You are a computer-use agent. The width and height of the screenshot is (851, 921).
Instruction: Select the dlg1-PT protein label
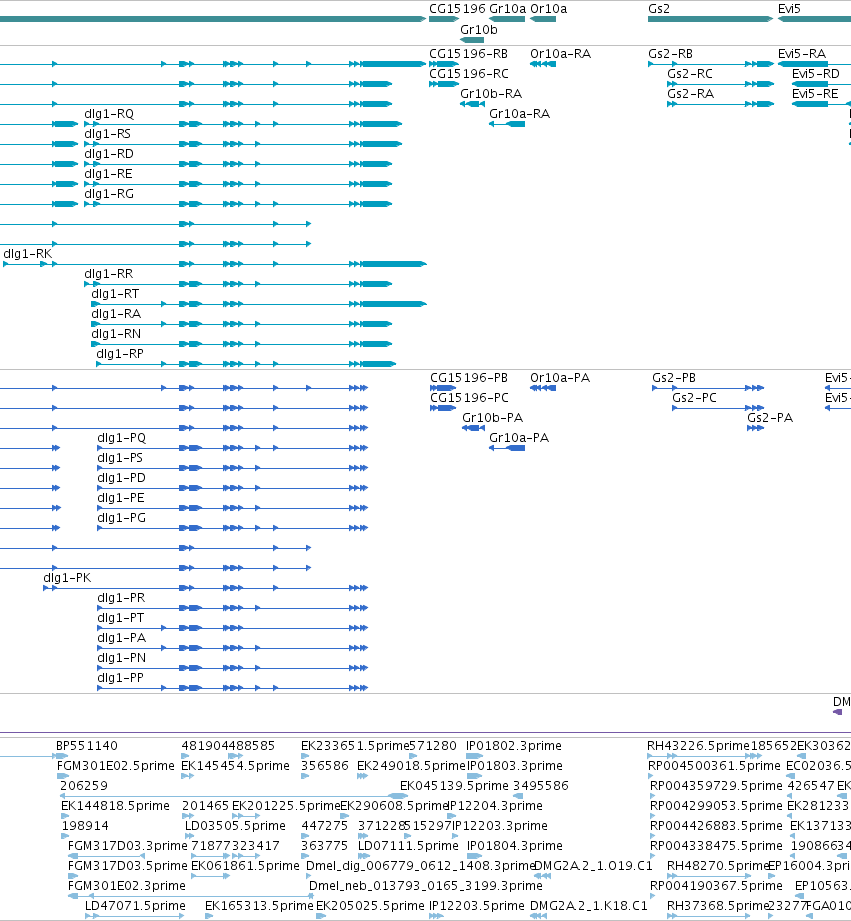(x=121, y=618)
